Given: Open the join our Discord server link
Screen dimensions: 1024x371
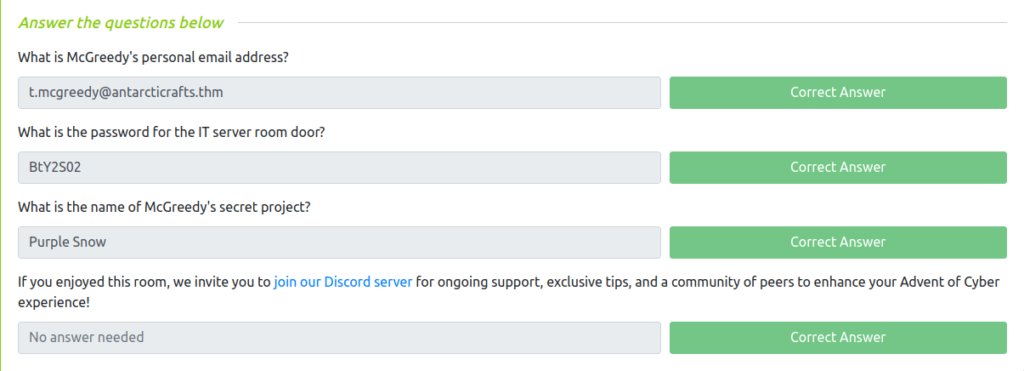Looking at the screenshot, I should 343,282.
